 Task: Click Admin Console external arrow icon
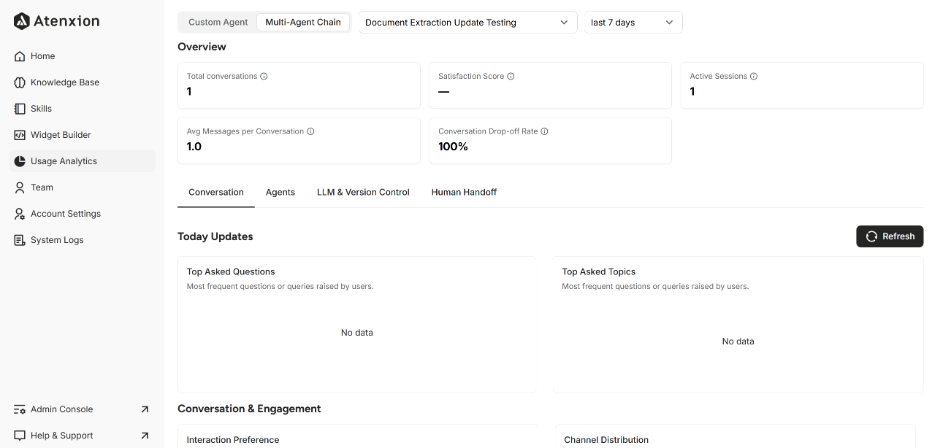coord(144,409)
